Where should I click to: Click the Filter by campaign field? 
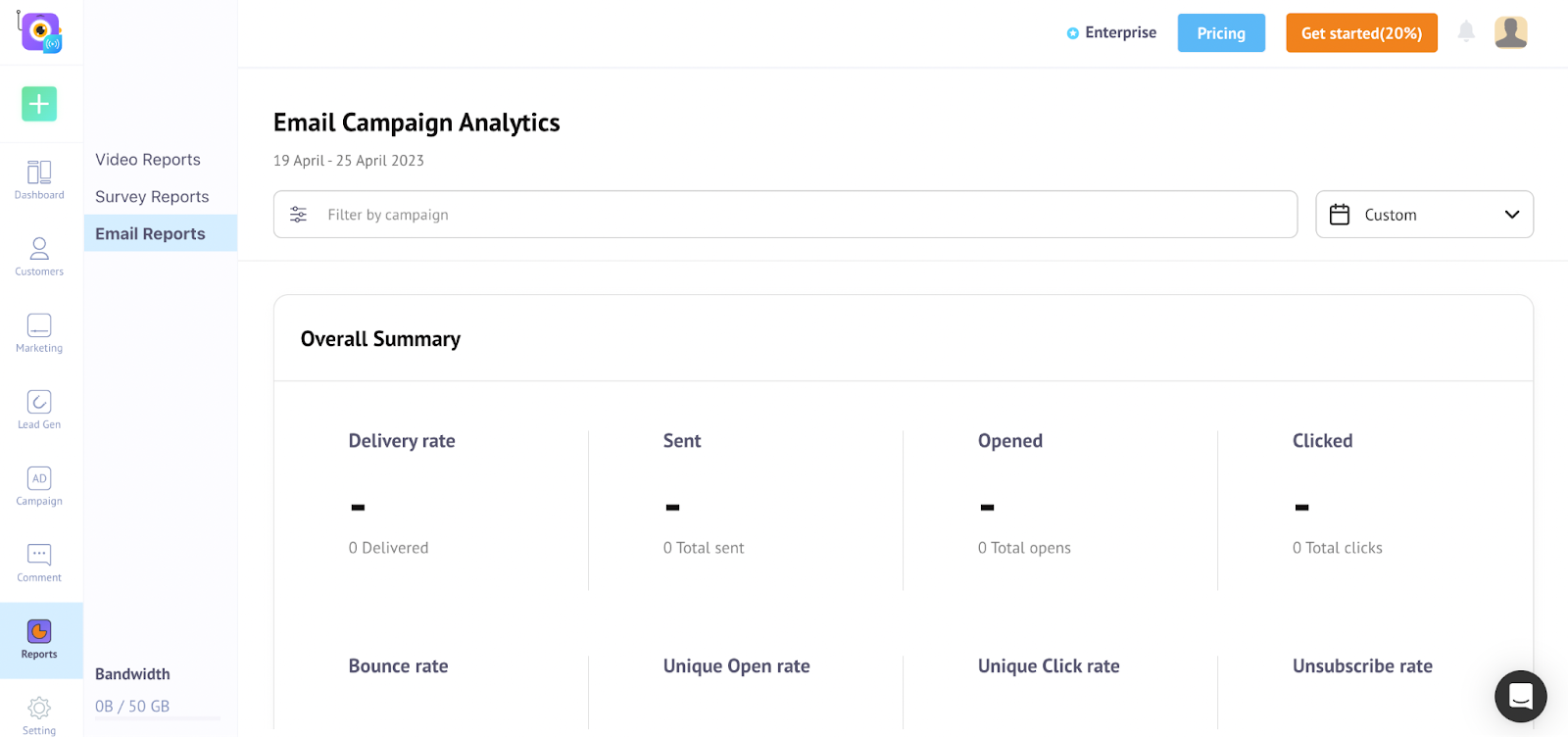point(785,215)
